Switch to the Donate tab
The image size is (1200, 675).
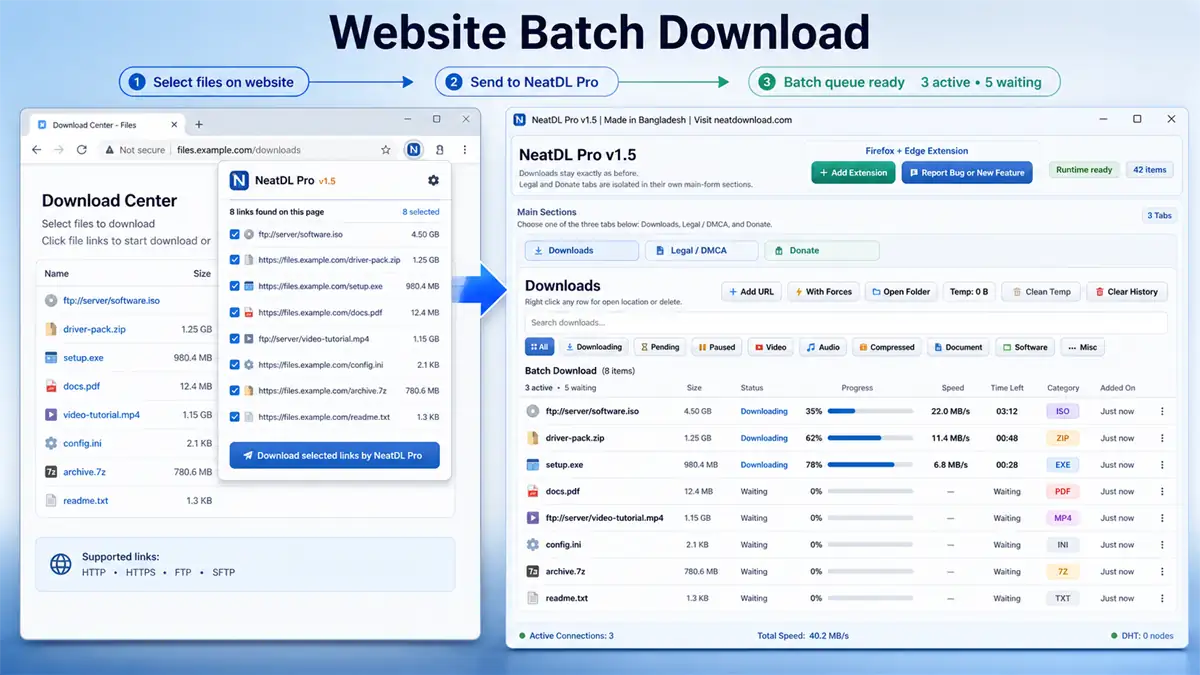(x=822, y=250)
